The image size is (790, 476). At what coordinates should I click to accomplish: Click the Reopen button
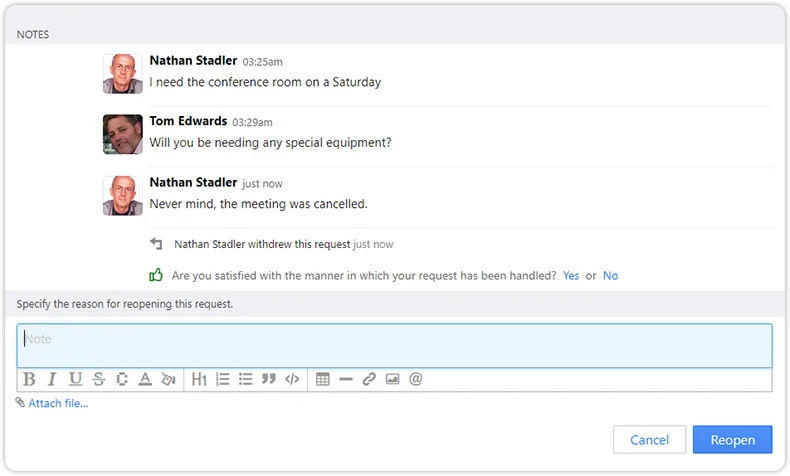point(733,440)
